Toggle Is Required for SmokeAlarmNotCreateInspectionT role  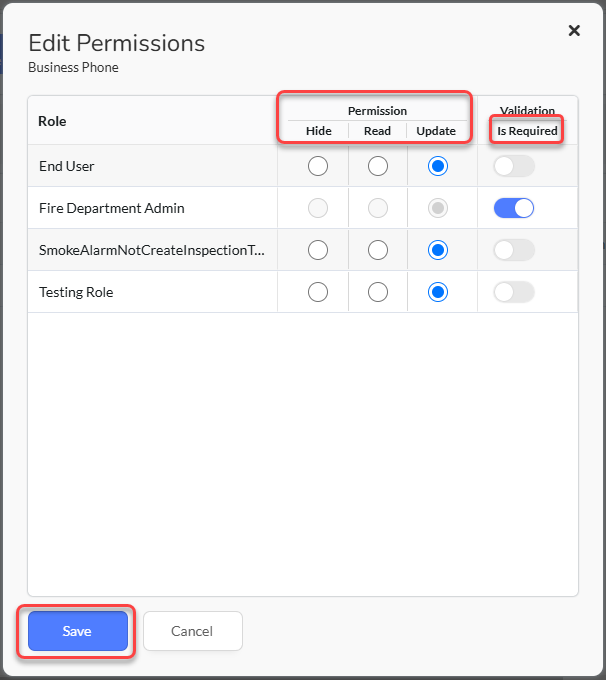514,250
